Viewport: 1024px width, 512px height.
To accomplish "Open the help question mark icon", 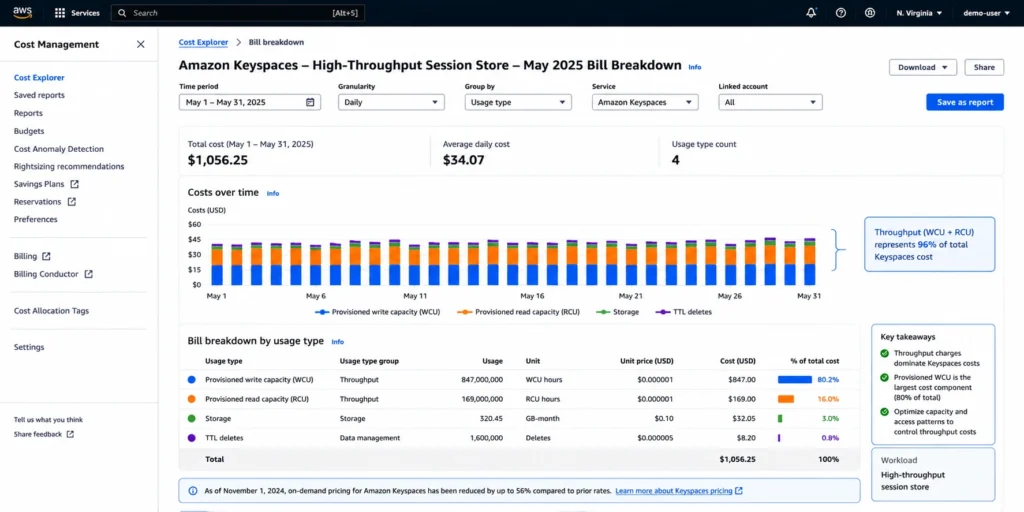I will tap(841, 12).
